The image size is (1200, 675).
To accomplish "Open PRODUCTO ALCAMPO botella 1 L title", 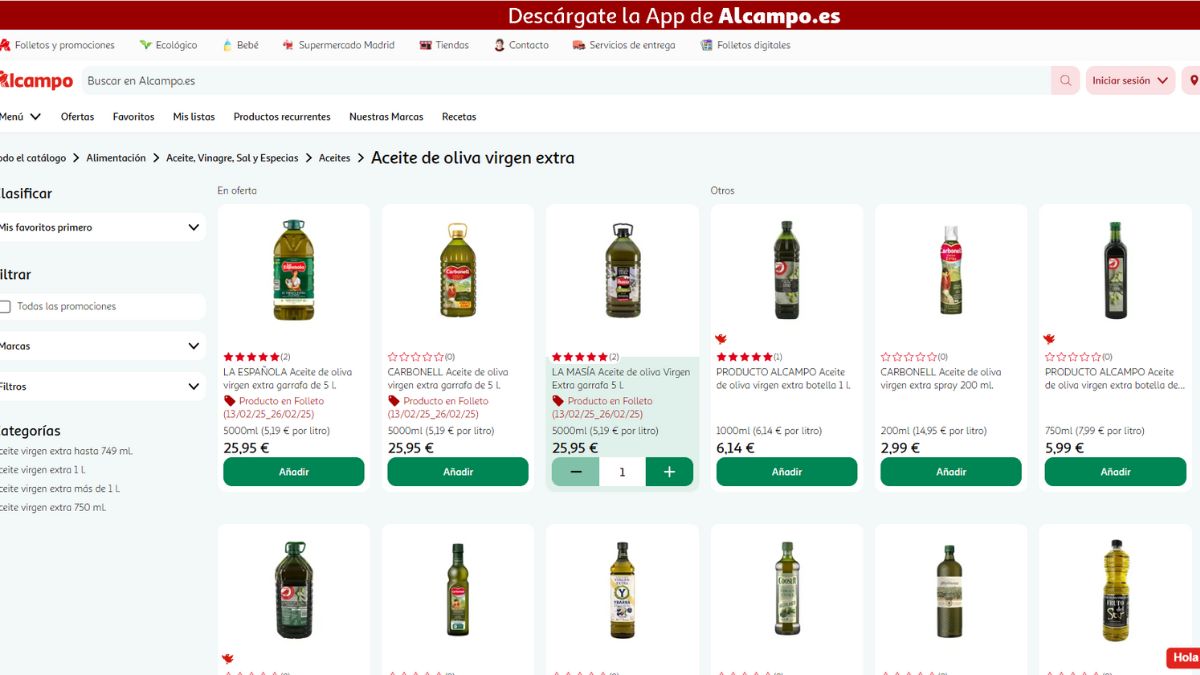I will pyautogui.click(x=783, y=378).
